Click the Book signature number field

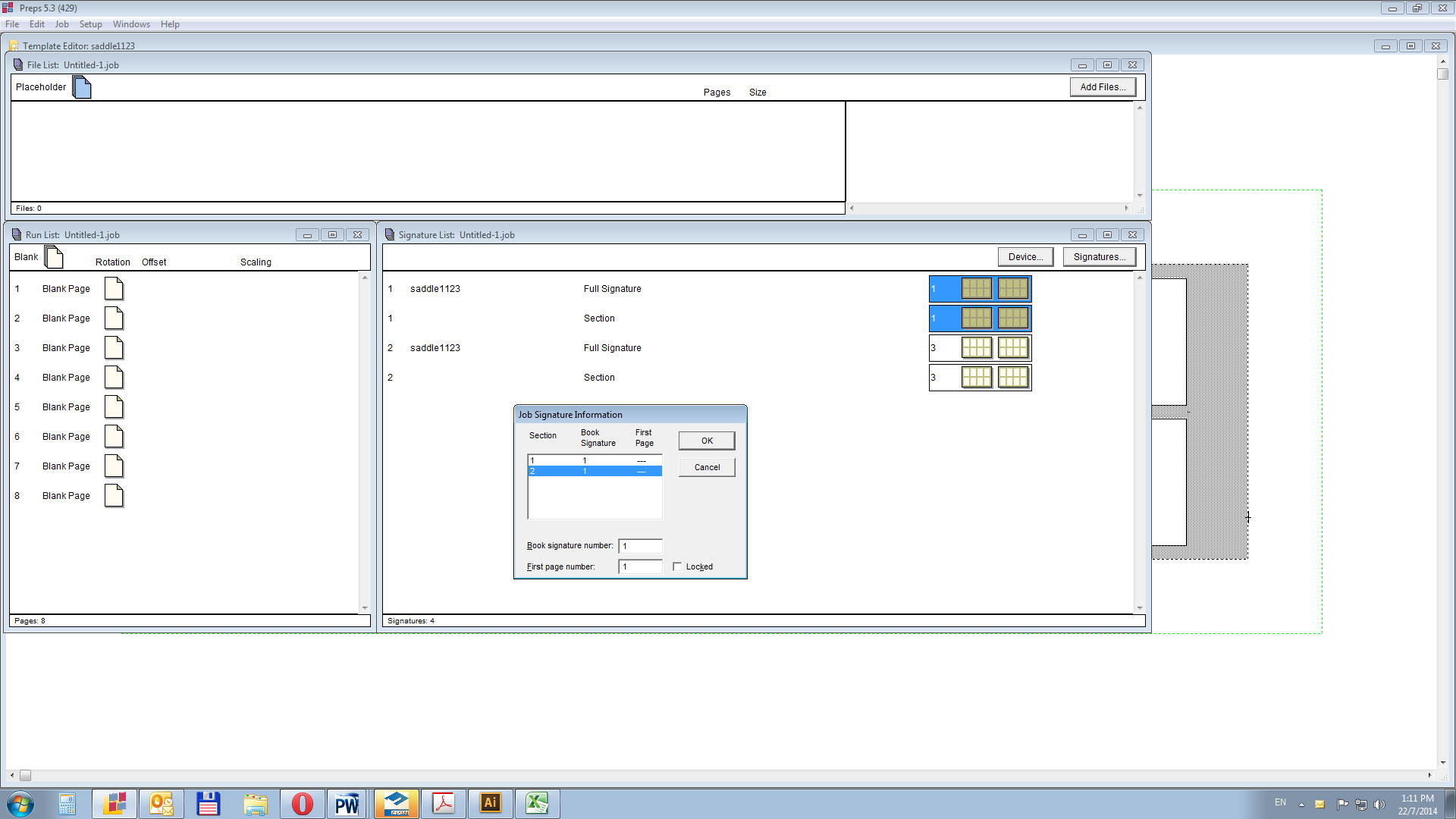coord(641,546)
